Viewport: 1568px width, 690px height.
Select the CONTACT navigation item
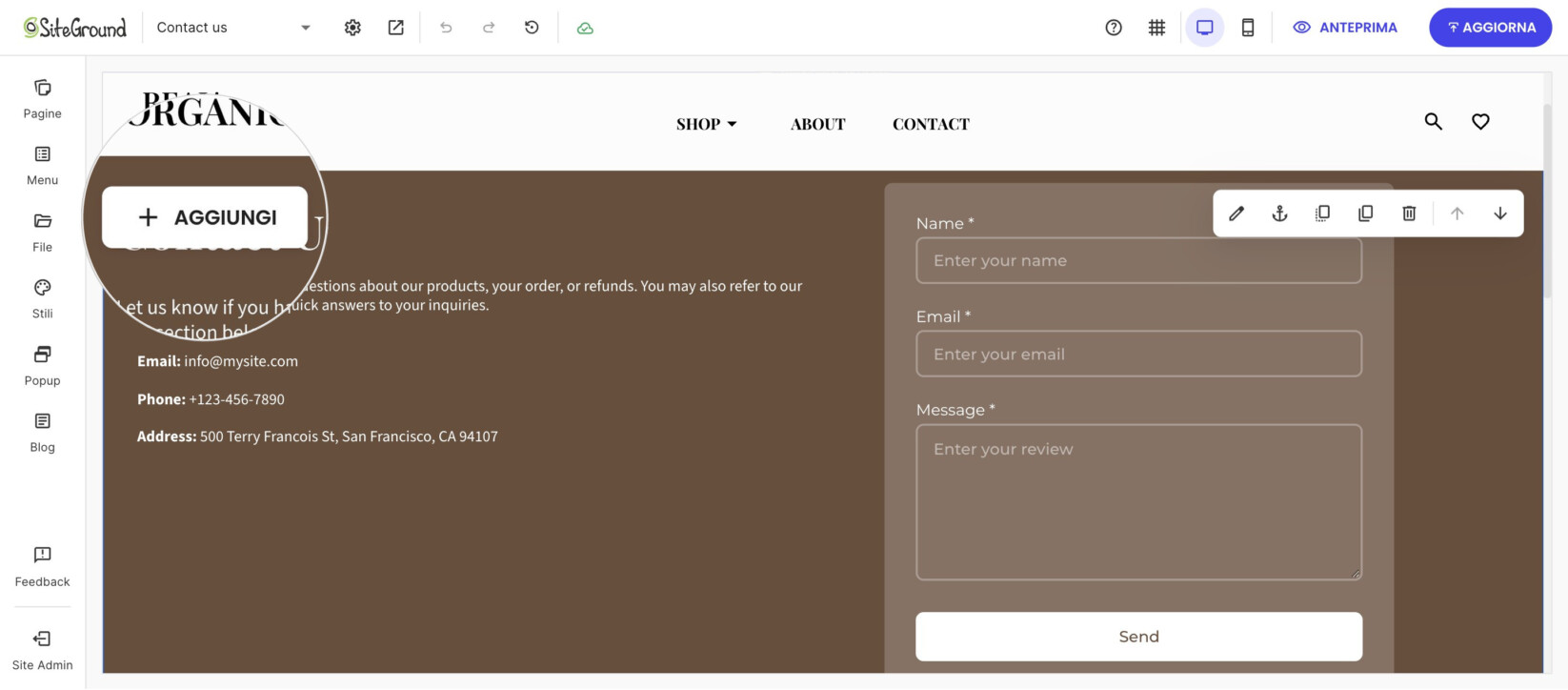coord(931,124)
